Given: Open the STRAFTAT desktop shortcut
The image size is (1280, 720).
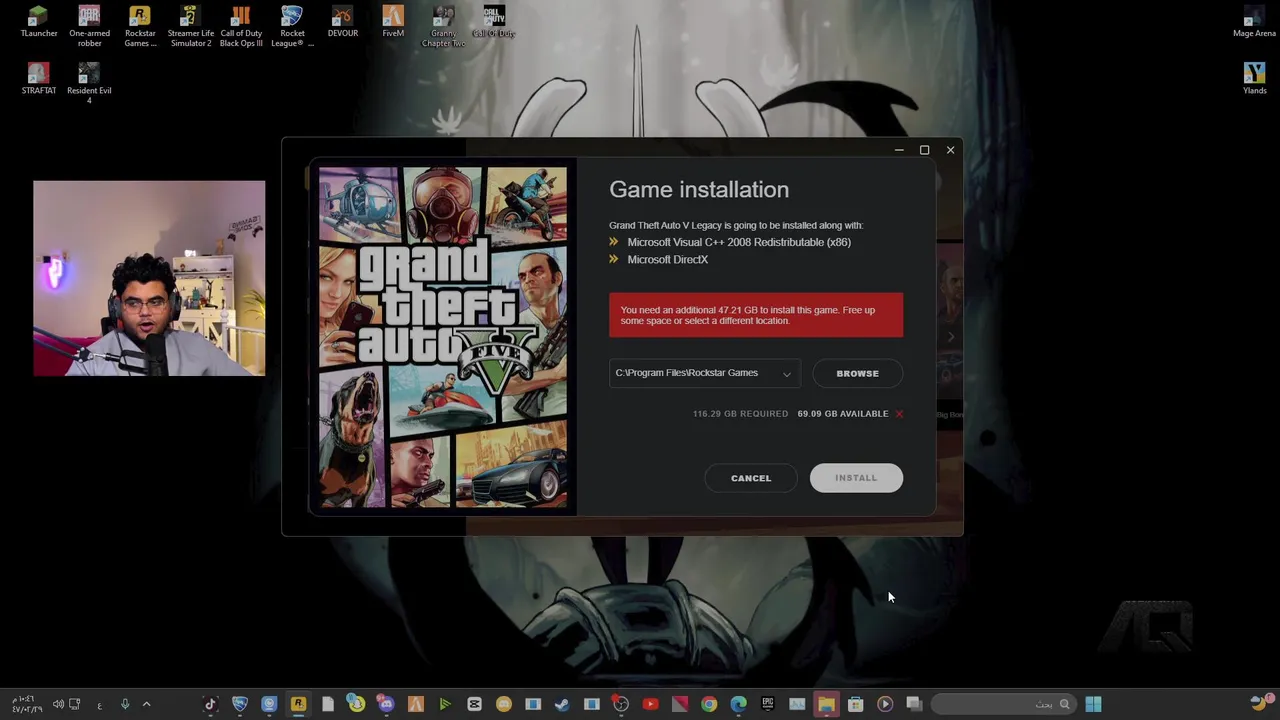Looking at the screenshot, I should [38, 79].
